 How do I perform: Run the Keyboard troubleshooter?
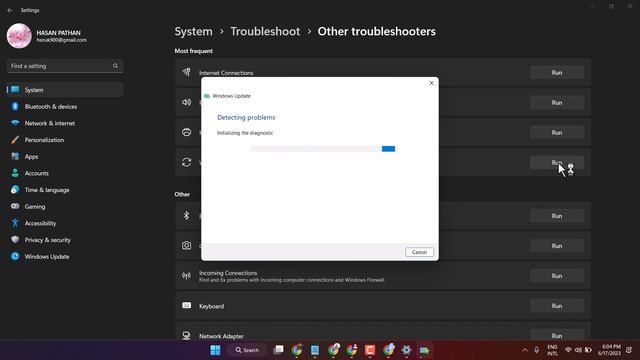(557, 306)
